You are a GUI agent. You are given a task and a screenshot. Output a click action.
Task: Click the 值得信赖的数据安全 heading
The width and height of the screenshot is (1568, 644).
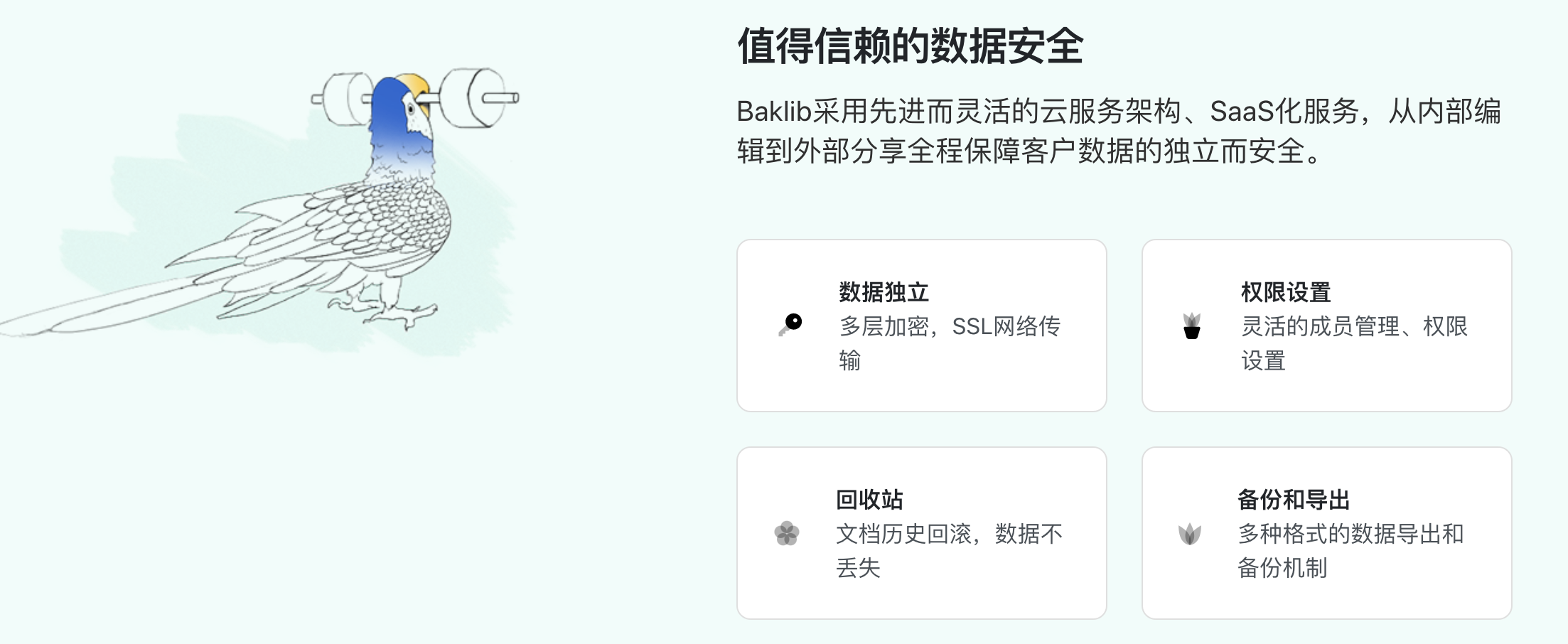point(910,46)
